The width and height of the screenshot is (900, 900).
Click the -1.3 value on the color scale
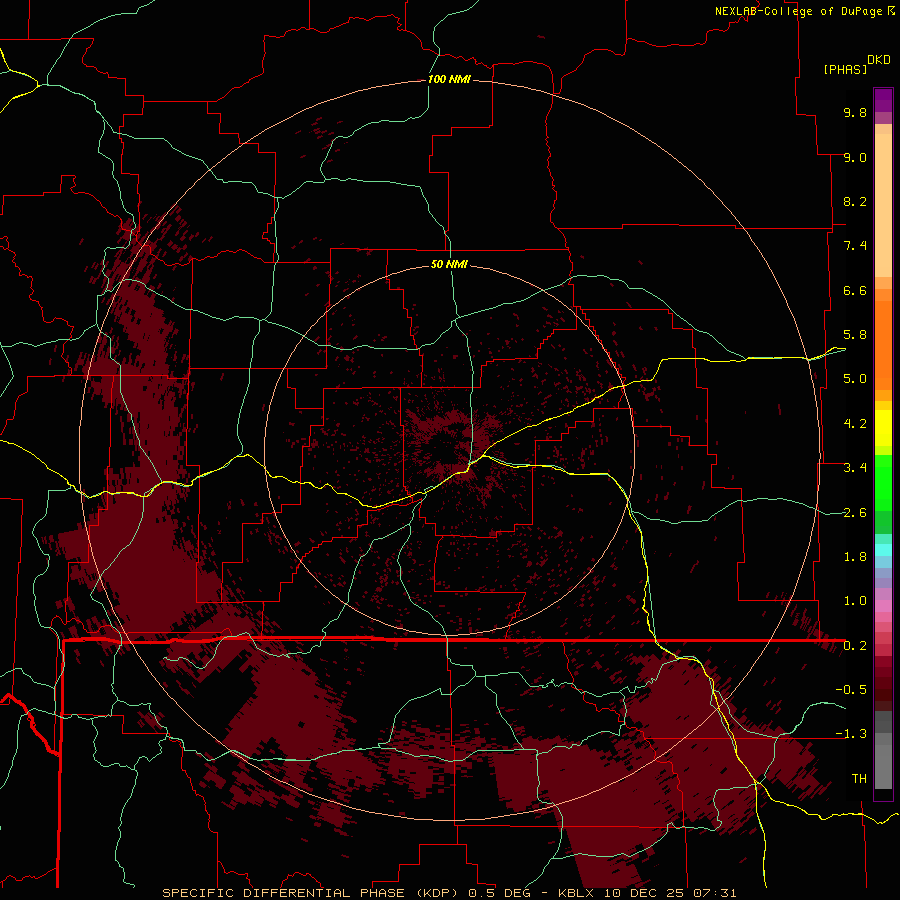851,734
